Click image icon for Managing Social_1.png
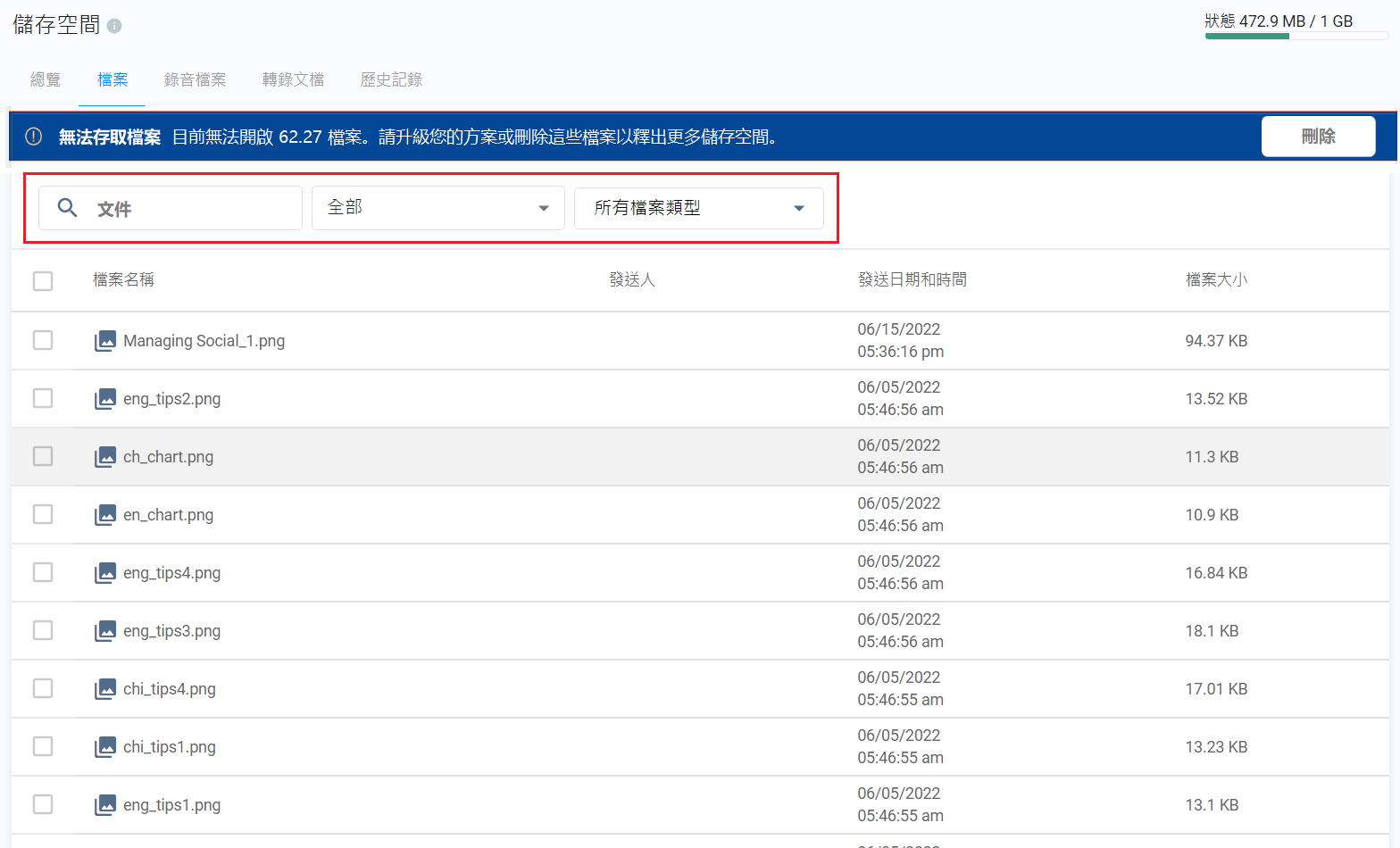This screenshot has width=1400, height=848. pyautogui.click(x=105, y=341)
